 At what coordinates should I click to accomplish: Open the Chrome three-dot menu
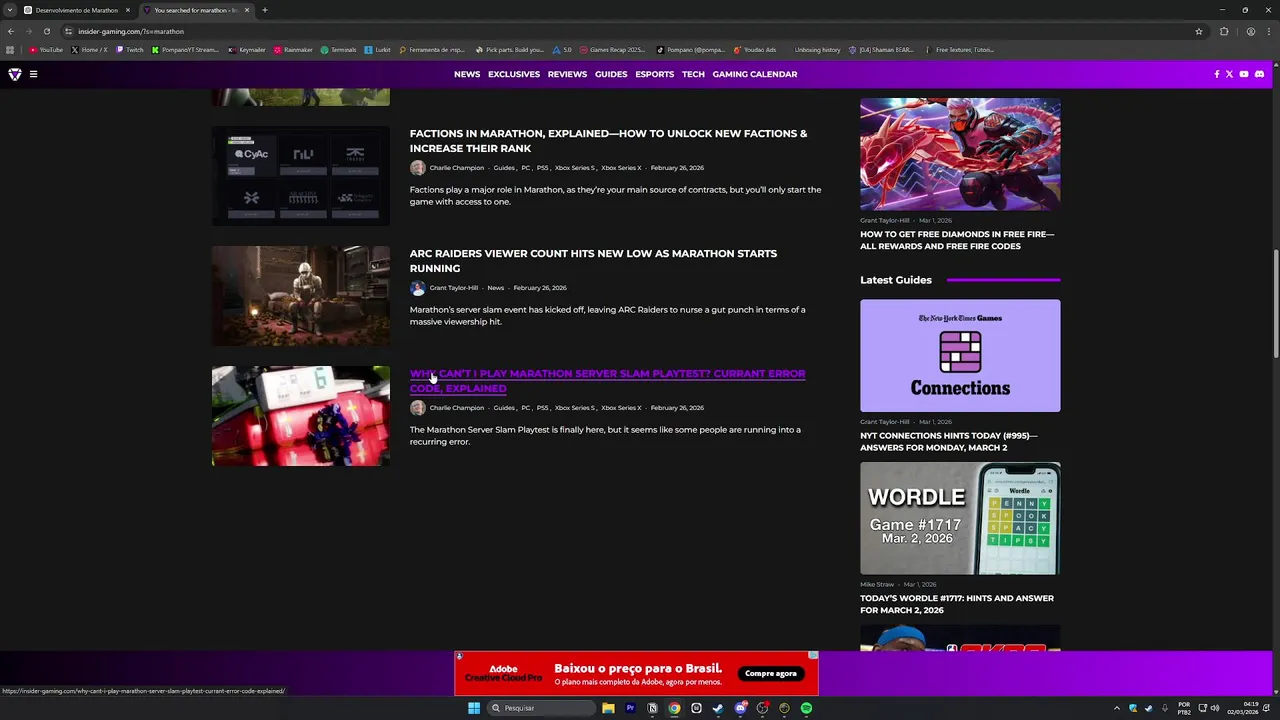tap(1268, 31)
